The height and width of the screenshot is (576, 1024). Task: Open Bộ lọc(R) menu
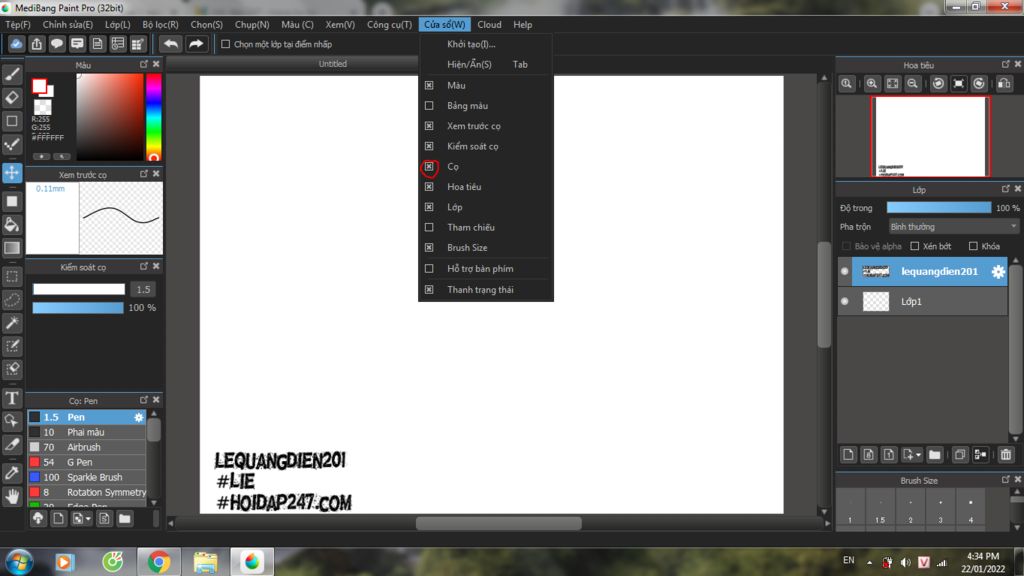(x=160, y=24)
